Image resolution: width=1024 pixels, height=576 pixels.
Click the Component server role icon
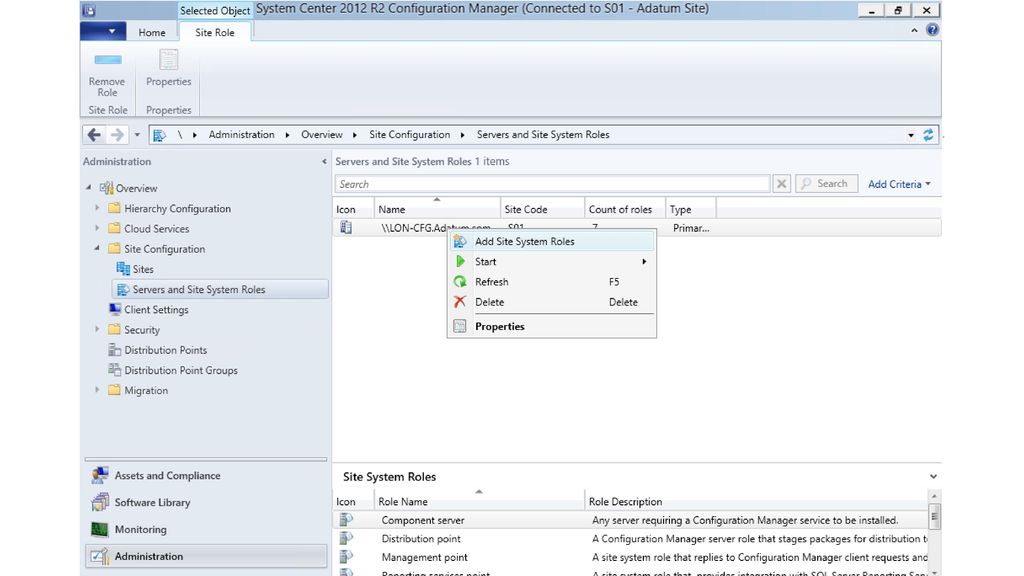(346, 520)
